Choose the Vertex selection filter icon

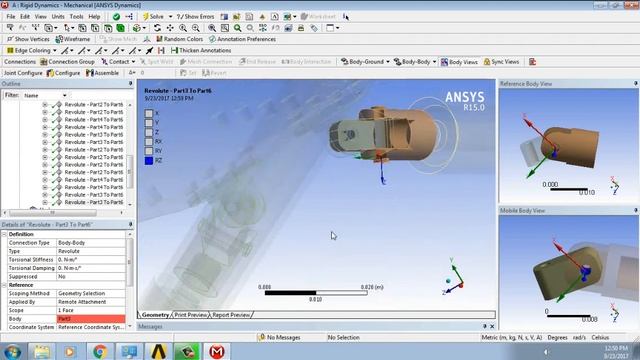pyautogui.click(x=82, y=28)
